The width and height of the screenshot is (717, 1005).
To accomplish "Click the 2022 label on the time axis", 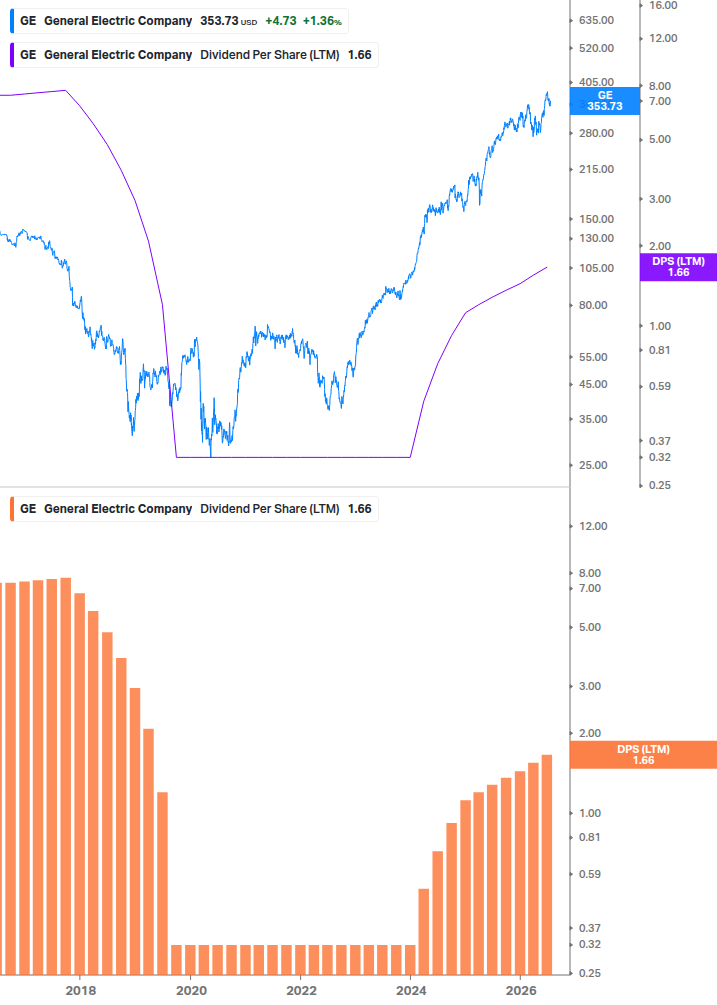I will (x=301, y=991).
